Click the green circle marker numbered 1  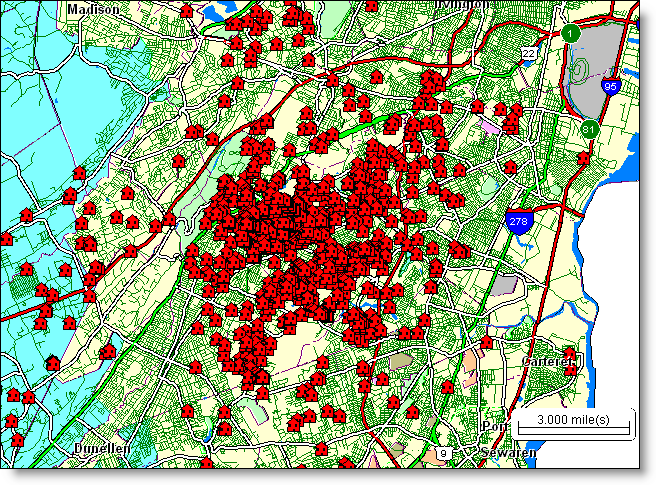click(x=571, y=33)
